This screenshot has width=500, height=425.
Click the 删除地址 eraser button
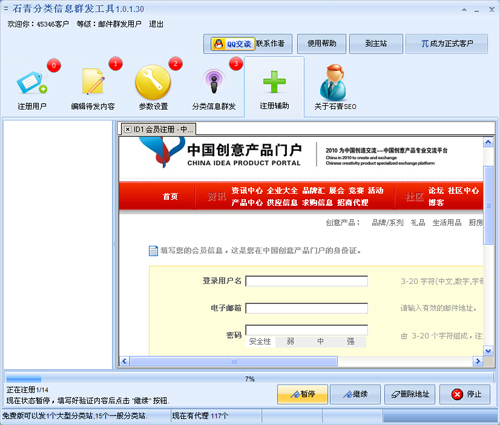tap(410, 394)
